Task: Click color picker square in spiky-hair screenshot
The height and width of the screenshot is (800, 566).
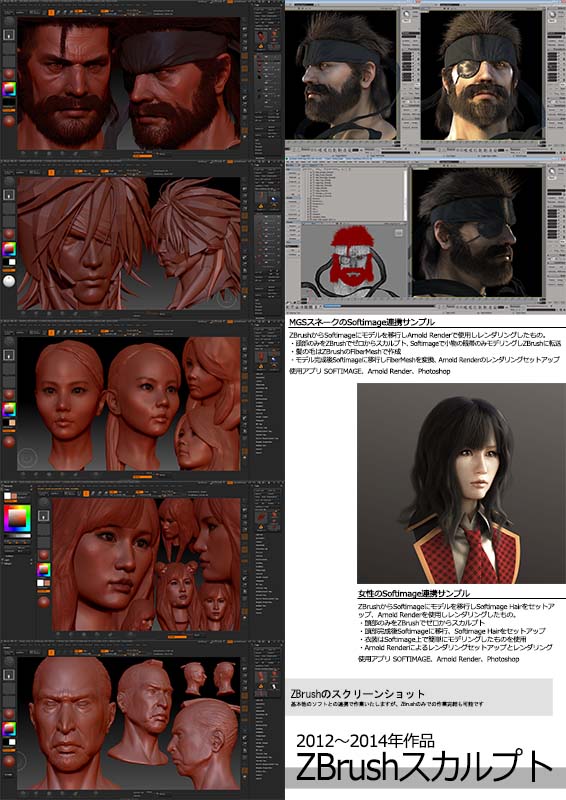Action: [x=9, y=250]
